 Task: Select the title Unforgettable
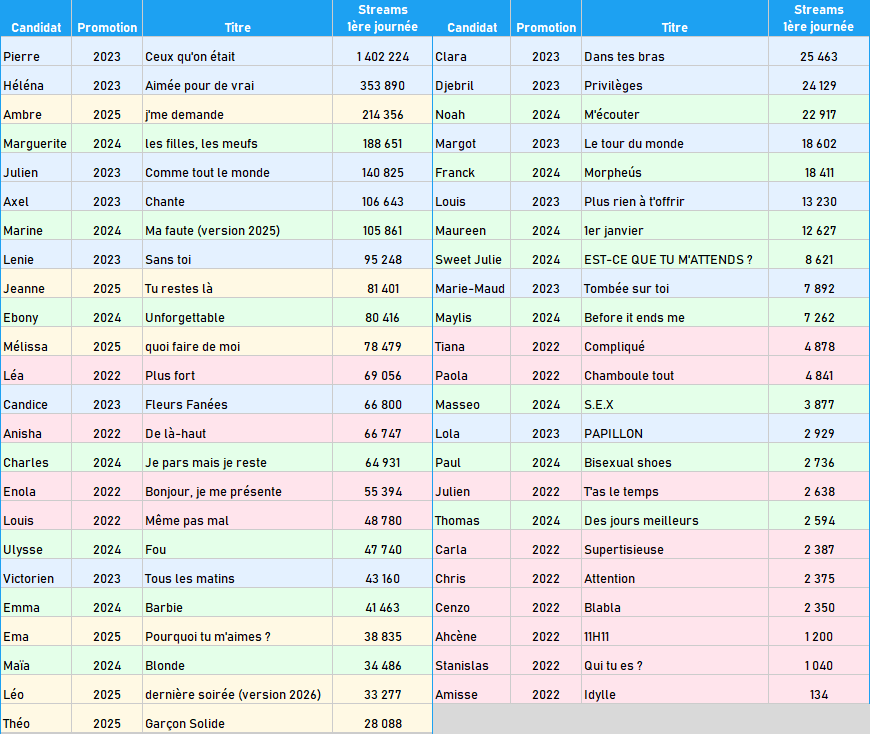237,312
